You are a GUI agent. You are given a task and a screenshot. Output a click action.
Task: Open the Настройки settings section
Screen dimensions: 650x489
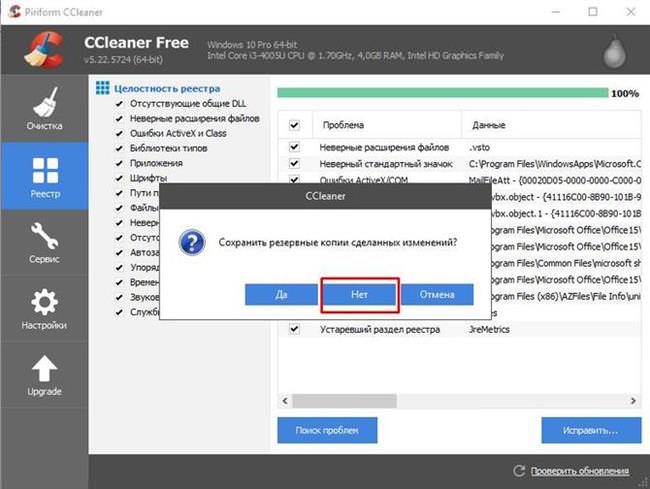click(x=44, y=309)
